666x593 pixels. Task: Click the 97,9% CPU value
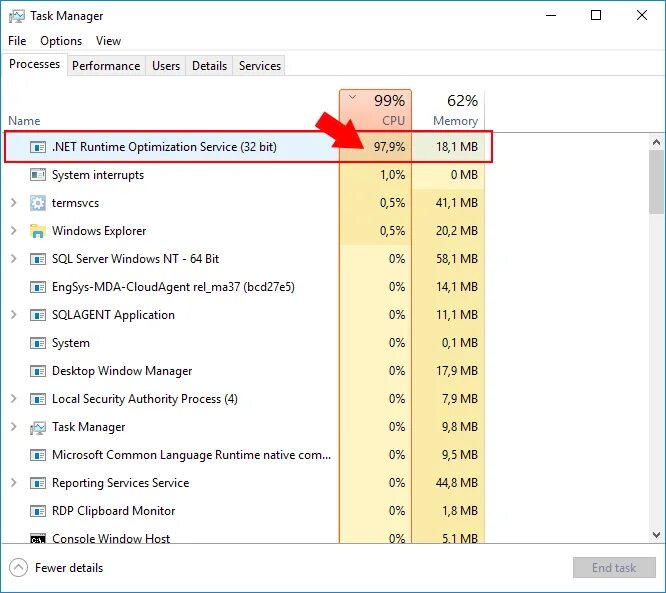pyautogui.click(x=389, y=147)
